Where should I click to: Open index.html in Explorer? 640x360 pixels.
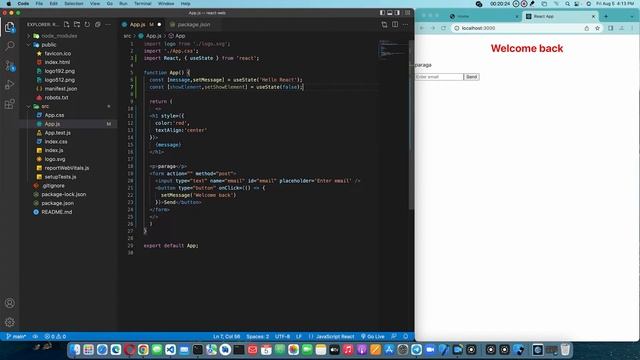point(57,62)
